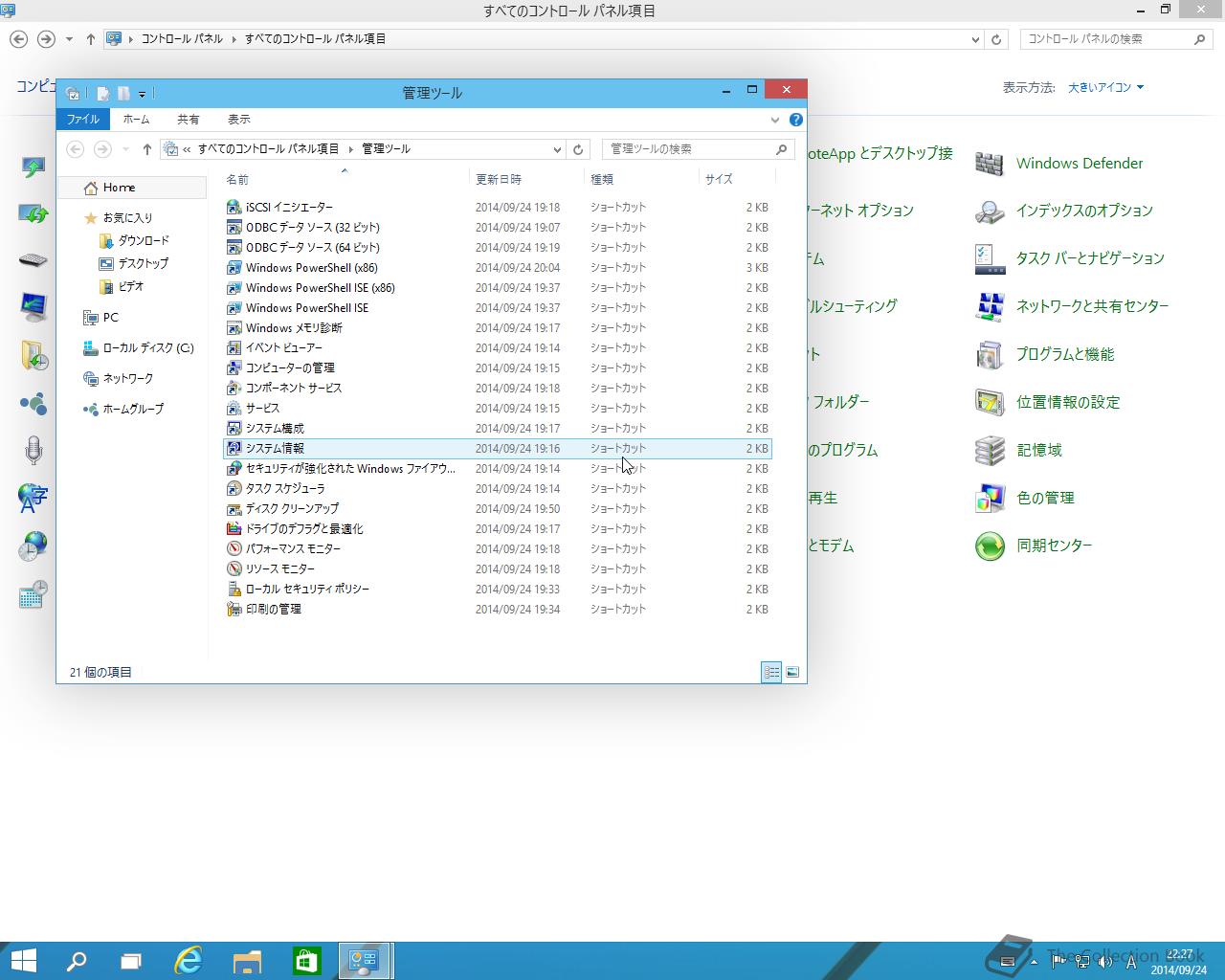Open Internet Explorer from taskbar
1225x980 pixels.
(x=189, y=961)
